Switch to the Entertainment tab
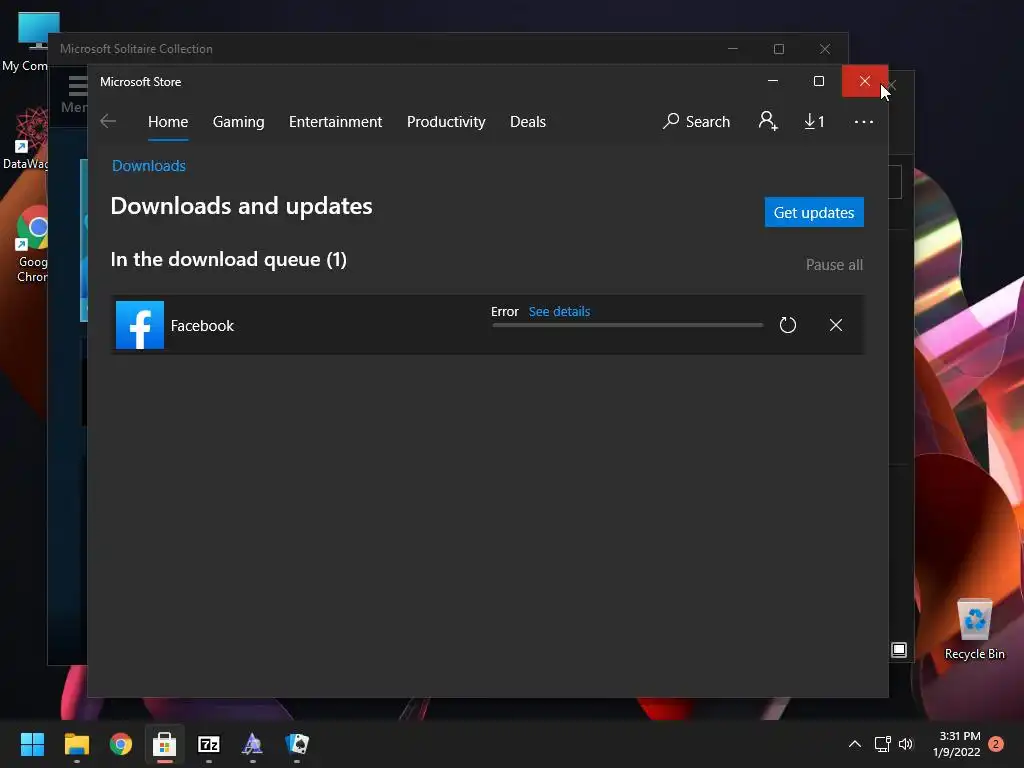This screenshot has height=768, width=1024. (x=335, y=122)
